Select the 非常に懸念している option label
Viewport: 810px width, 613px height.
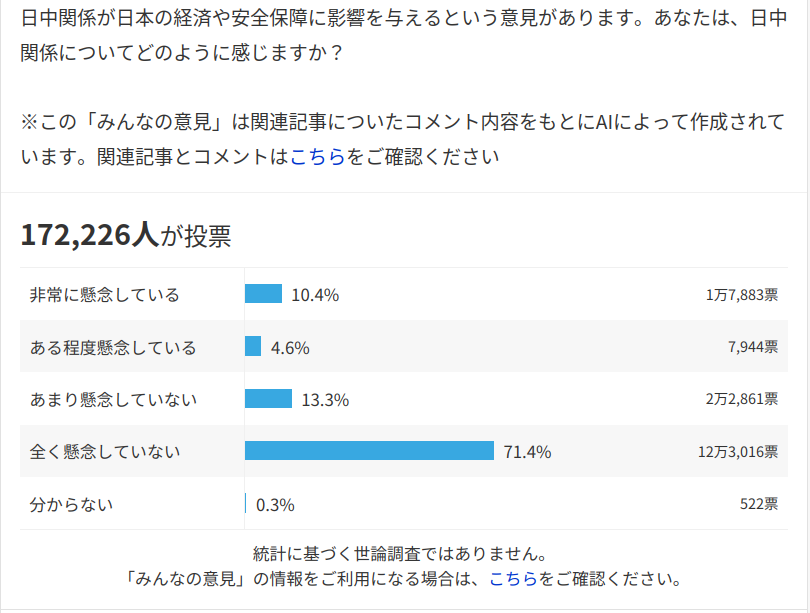105,295
